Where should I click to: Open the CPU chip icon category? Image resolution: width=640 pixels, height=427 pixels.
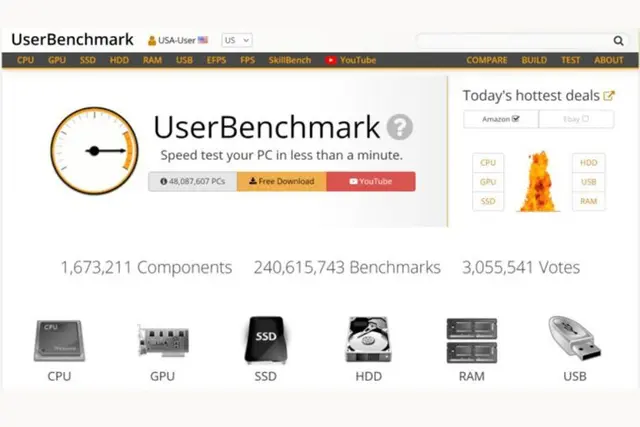[x=59, y=340]
